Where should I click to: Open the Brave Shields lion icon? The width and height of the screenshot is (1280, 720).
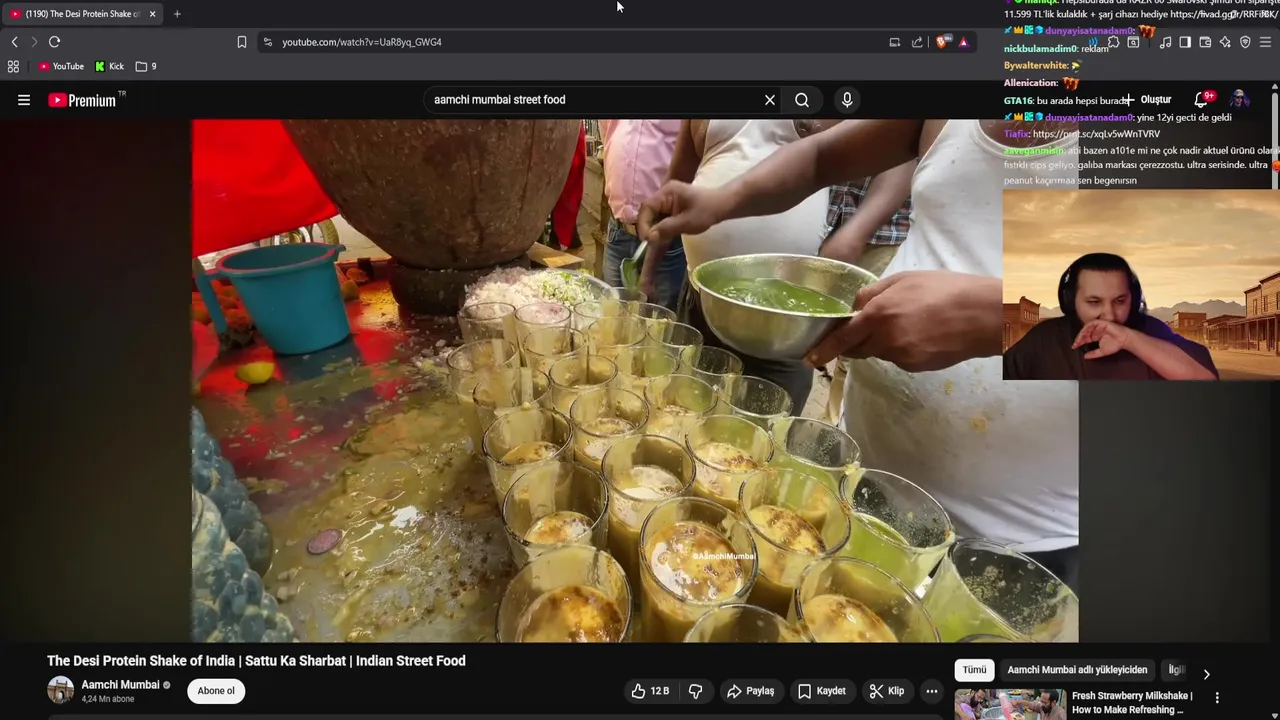(942, 42)
